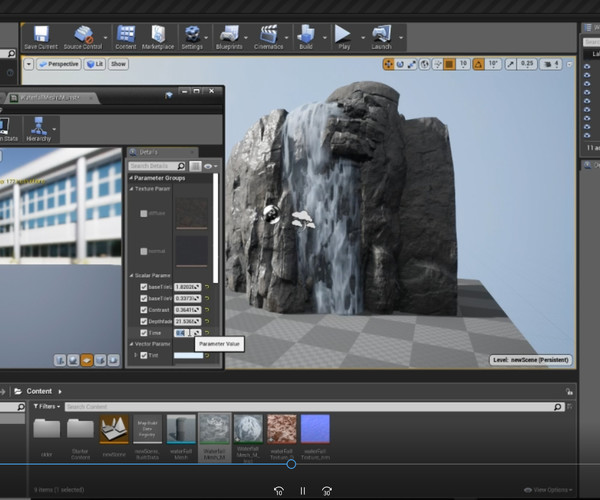
Task: Click the magnifier next to Search Details
Action: tap(181, 166)
